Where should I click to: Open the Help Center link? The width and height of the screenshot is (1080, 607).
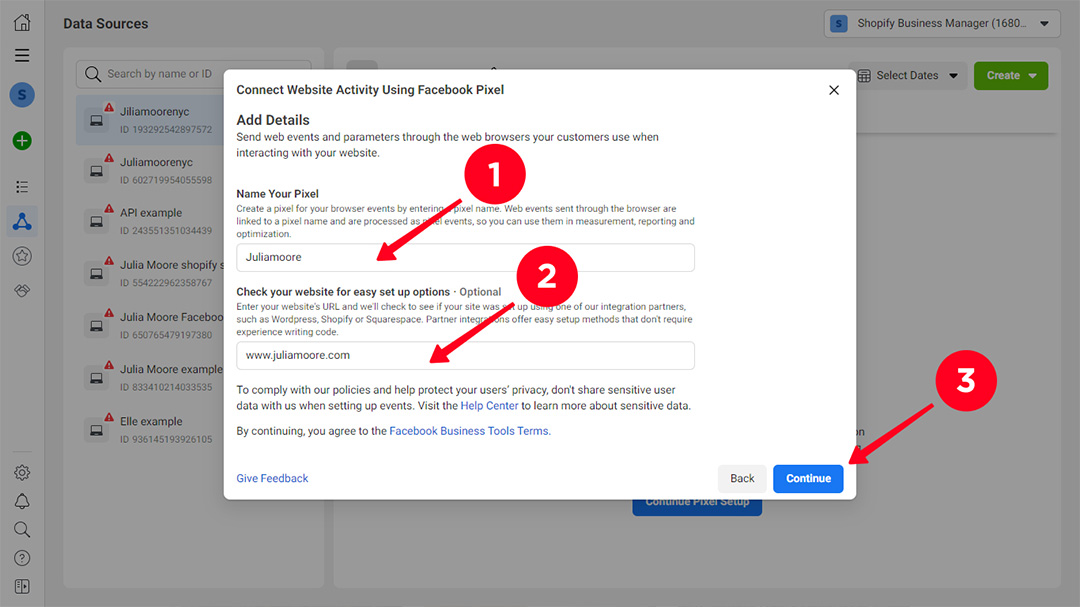[489, 406]
